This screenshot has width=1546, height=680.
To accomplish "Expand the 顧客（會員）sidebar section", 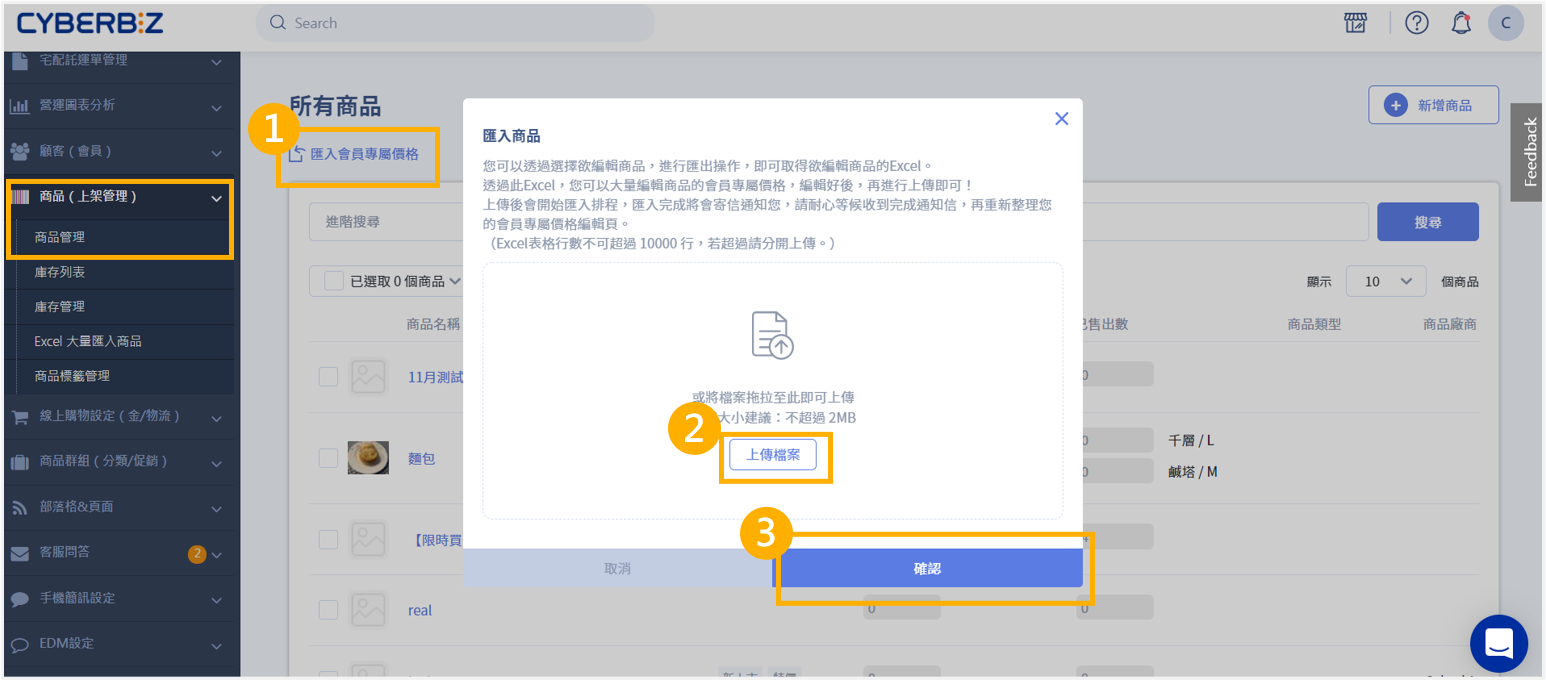I will 118,151.
